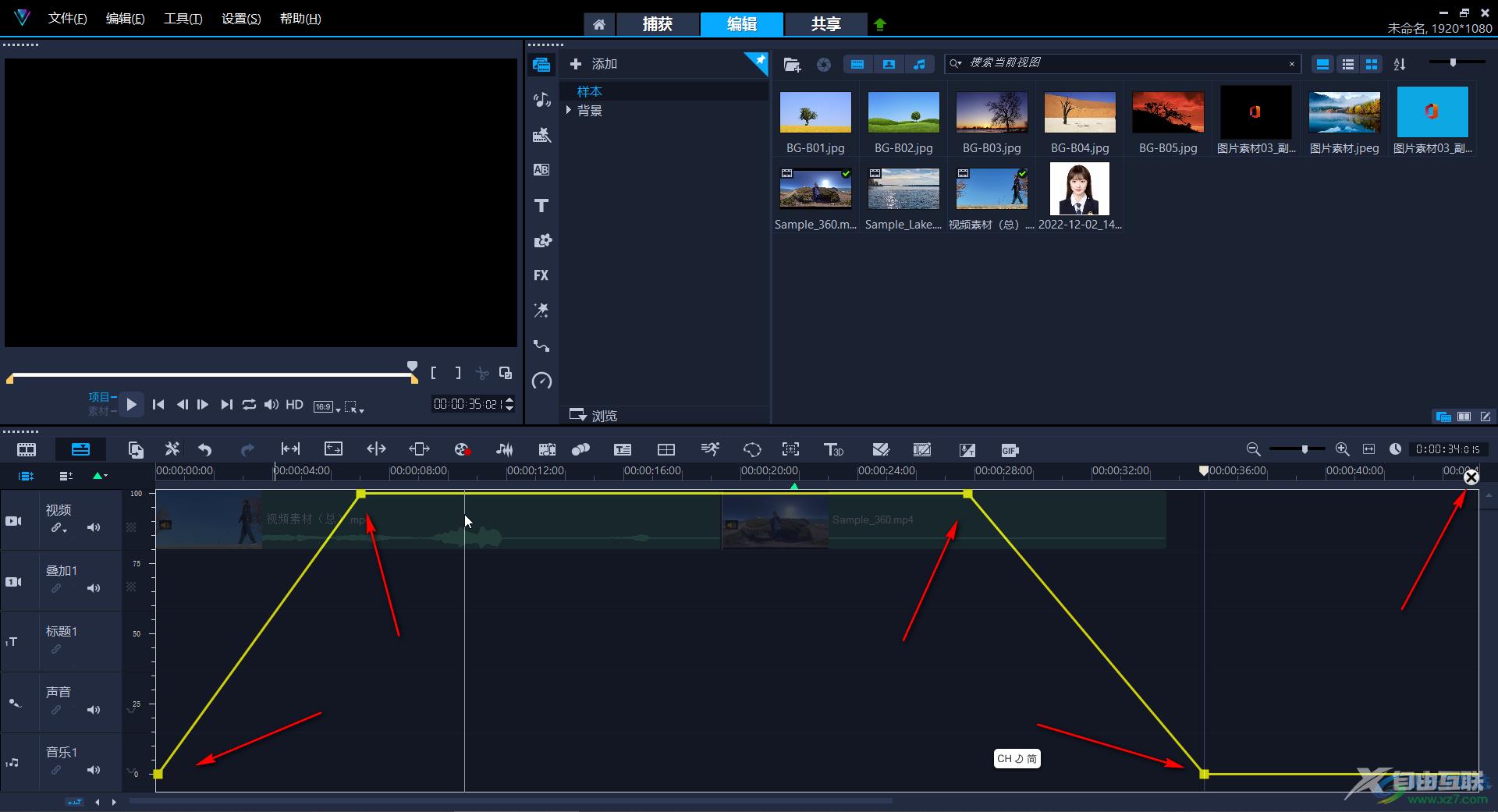Toggle HD preview mode
This screenshot has height=812, width=1498.
coord(294,404)
